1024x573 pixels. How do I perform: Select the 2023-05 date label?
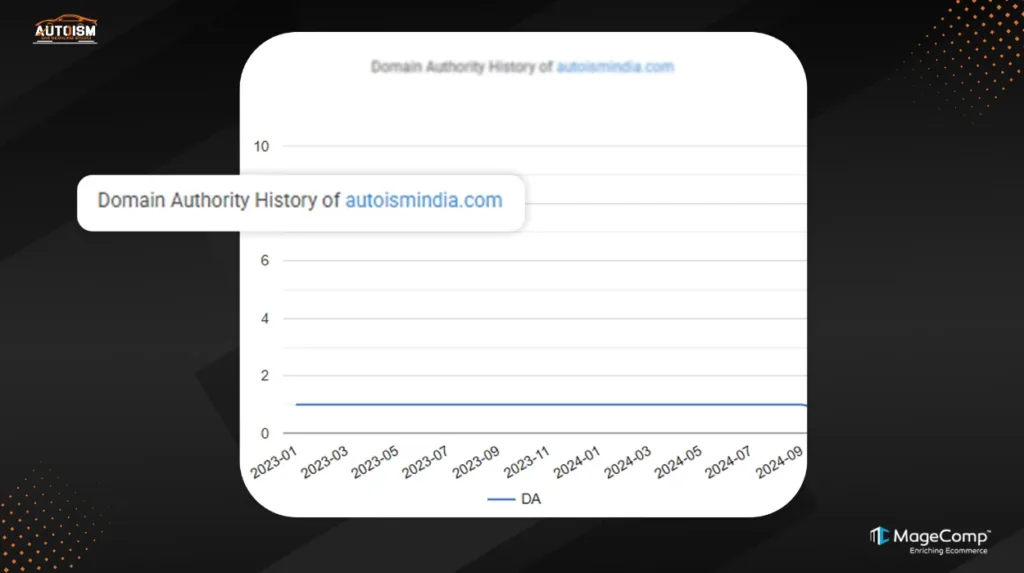pos(374,461)
